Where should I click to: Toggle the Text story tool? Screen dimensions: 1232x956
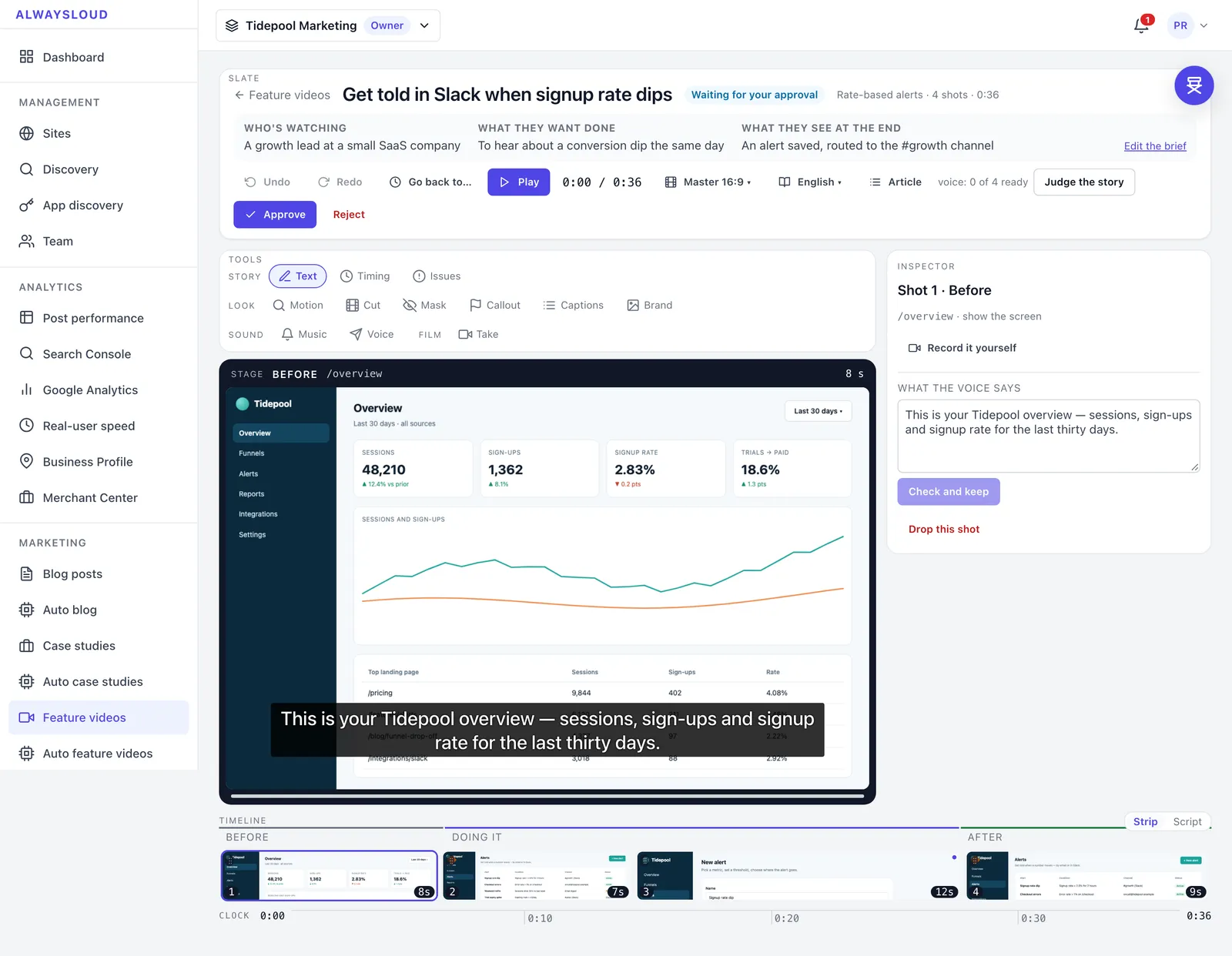tap(298, 276)
